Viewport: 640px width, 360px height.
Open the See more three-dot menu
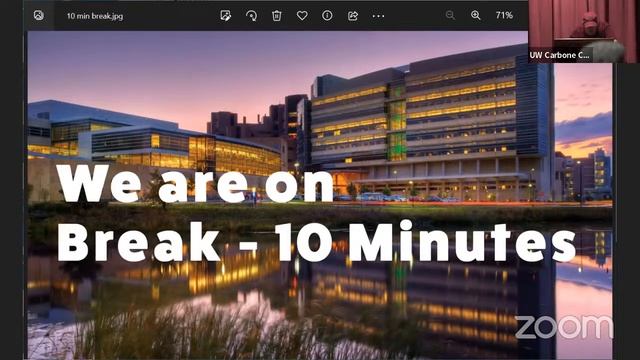pos(378,16)
